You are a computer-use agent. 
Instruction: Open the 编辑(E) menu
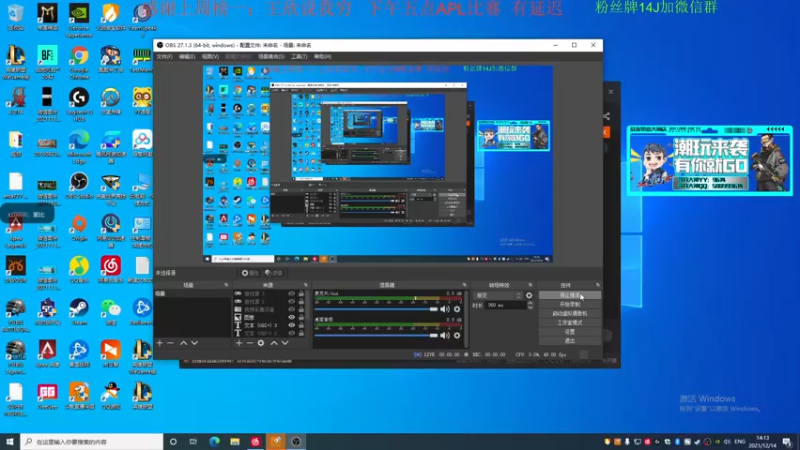(x=187, y=57)
